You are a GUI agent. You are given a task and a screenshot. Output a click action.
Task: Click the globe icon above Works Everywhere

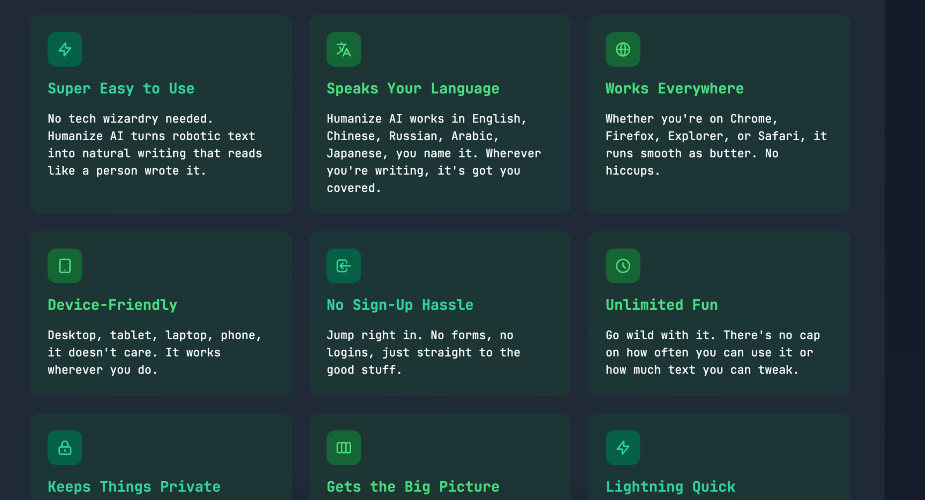tap(623, 49)
